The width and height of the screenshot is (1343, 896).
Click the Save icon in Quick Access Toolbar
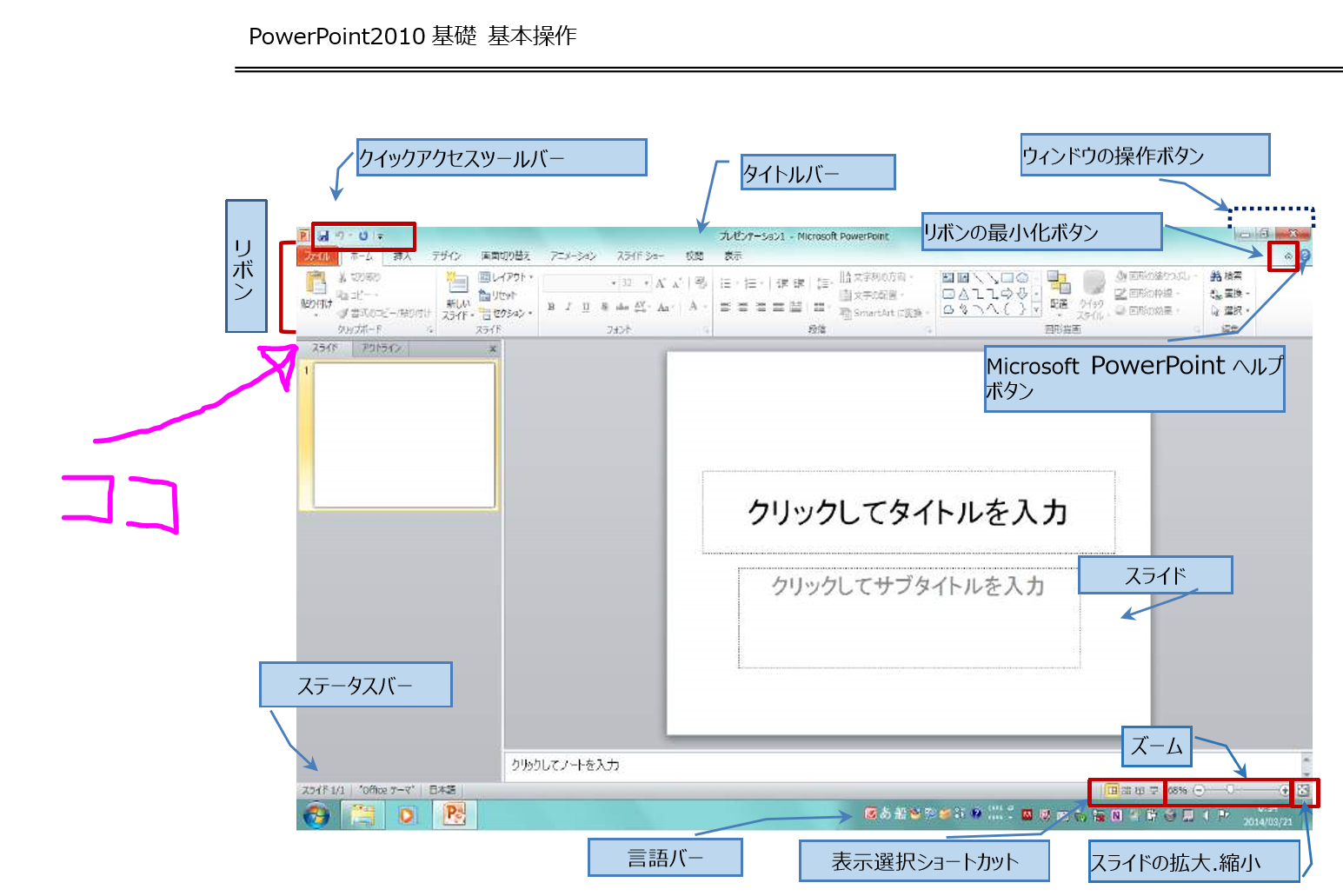click(323, 236)
